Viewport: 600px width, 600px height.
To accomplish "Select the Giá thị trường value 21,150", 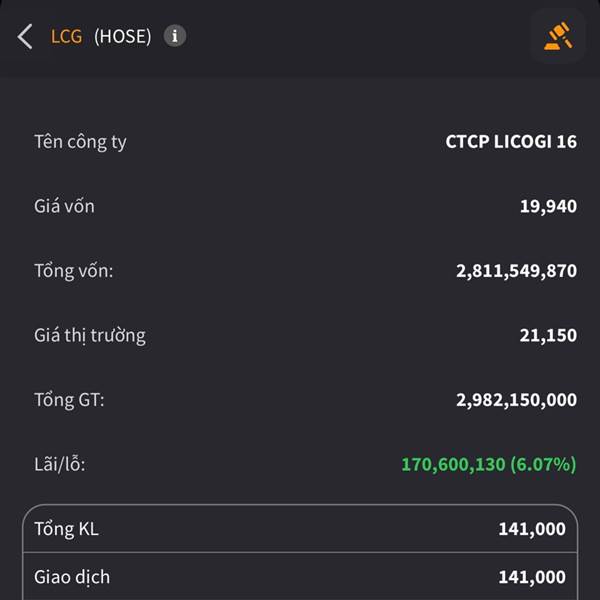I will pos(548,336).
